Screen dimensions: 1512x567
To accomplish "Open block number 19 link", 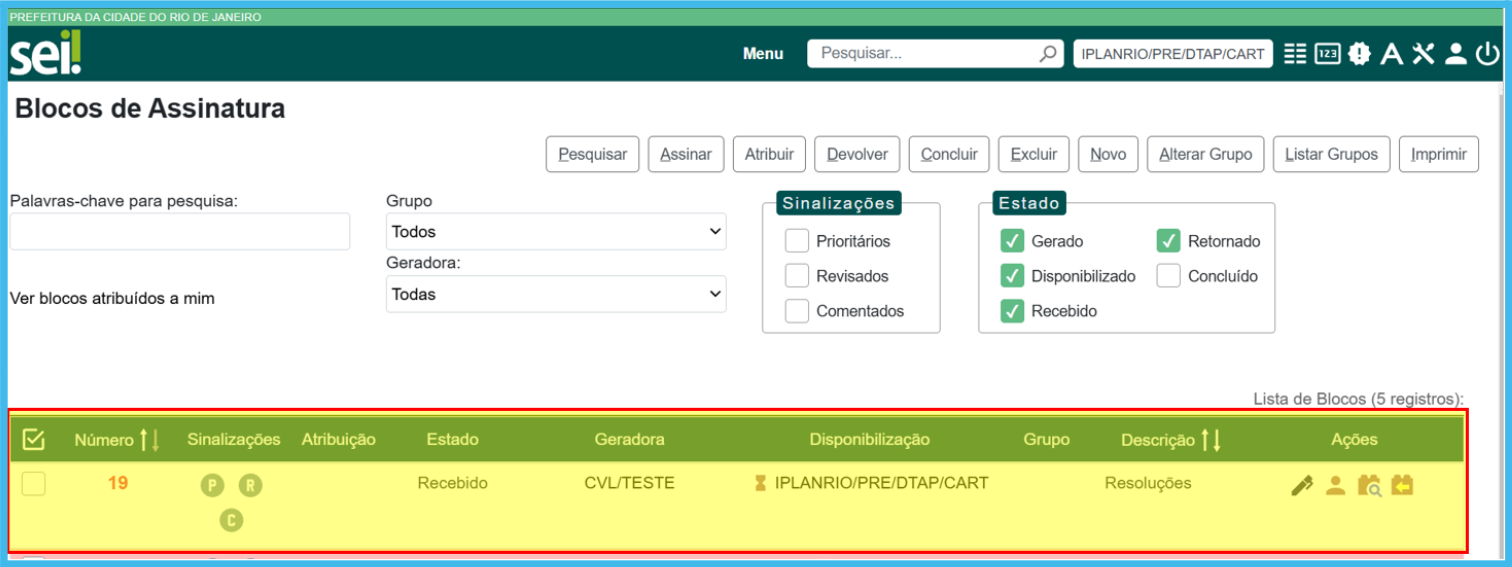I will pyautogui.click(x=118, y=483).
